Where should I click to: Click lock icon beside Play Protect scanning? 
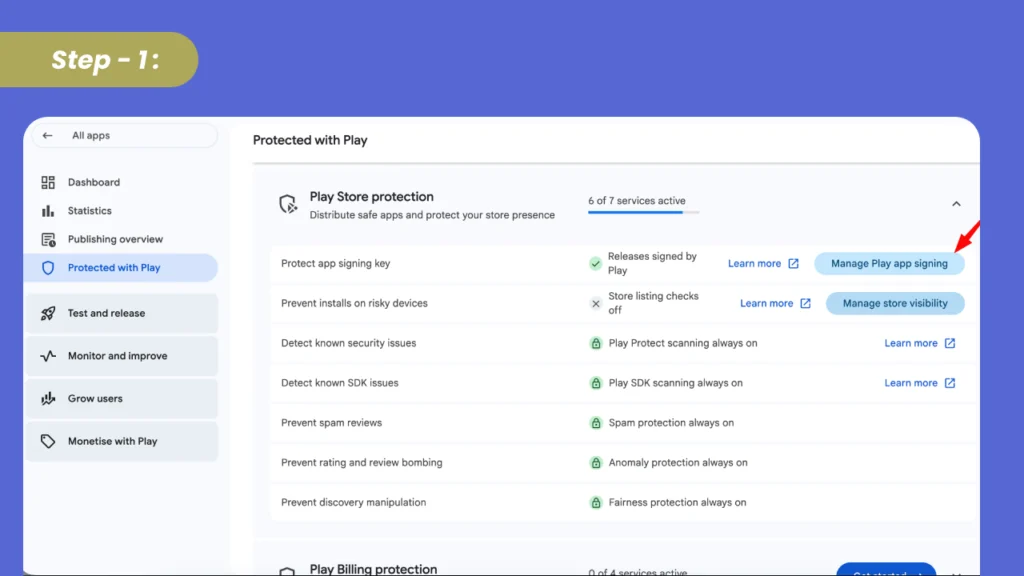(596, 344)
